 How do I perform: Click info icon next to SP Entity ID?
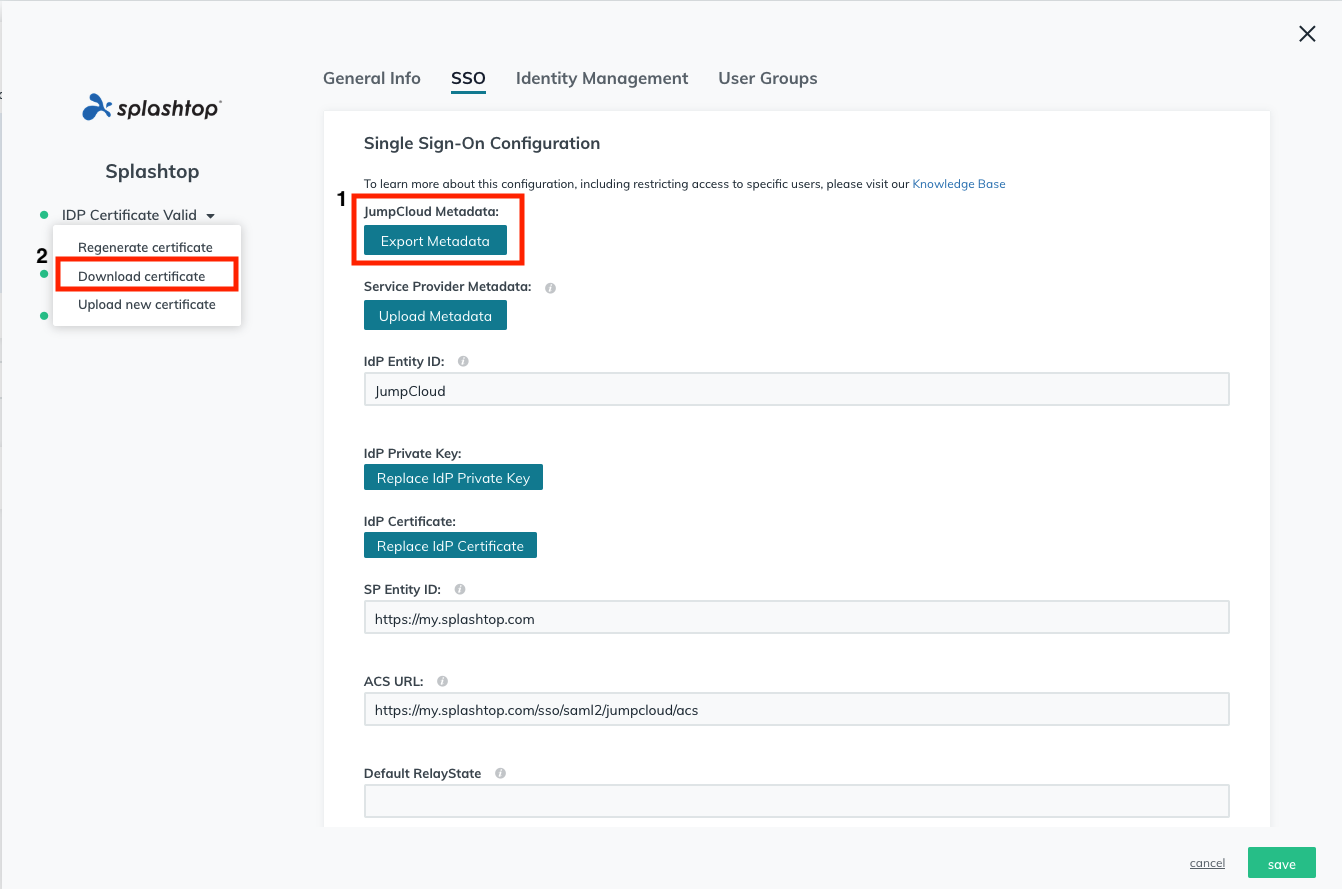[x=460, y=590]
